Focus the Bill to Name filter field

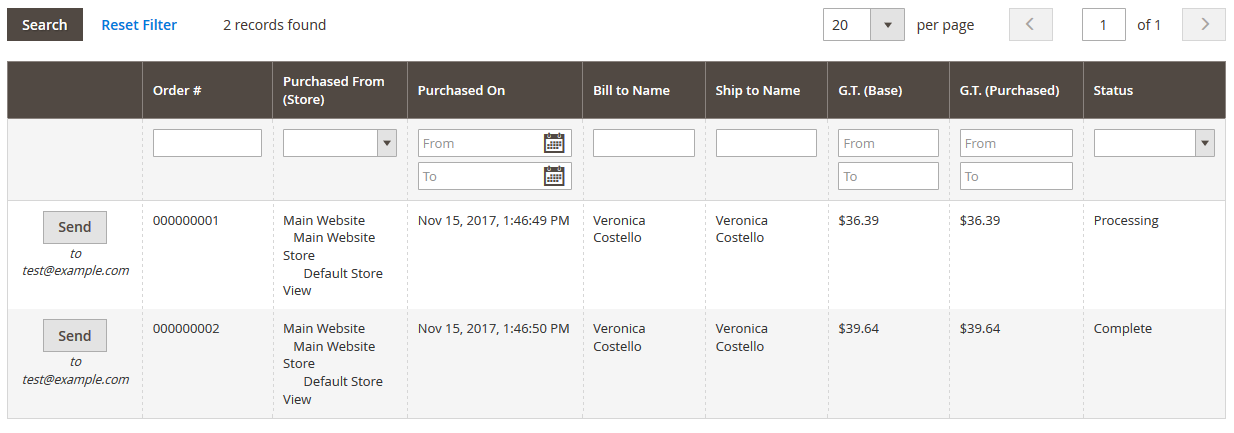[x=643, y=143]
